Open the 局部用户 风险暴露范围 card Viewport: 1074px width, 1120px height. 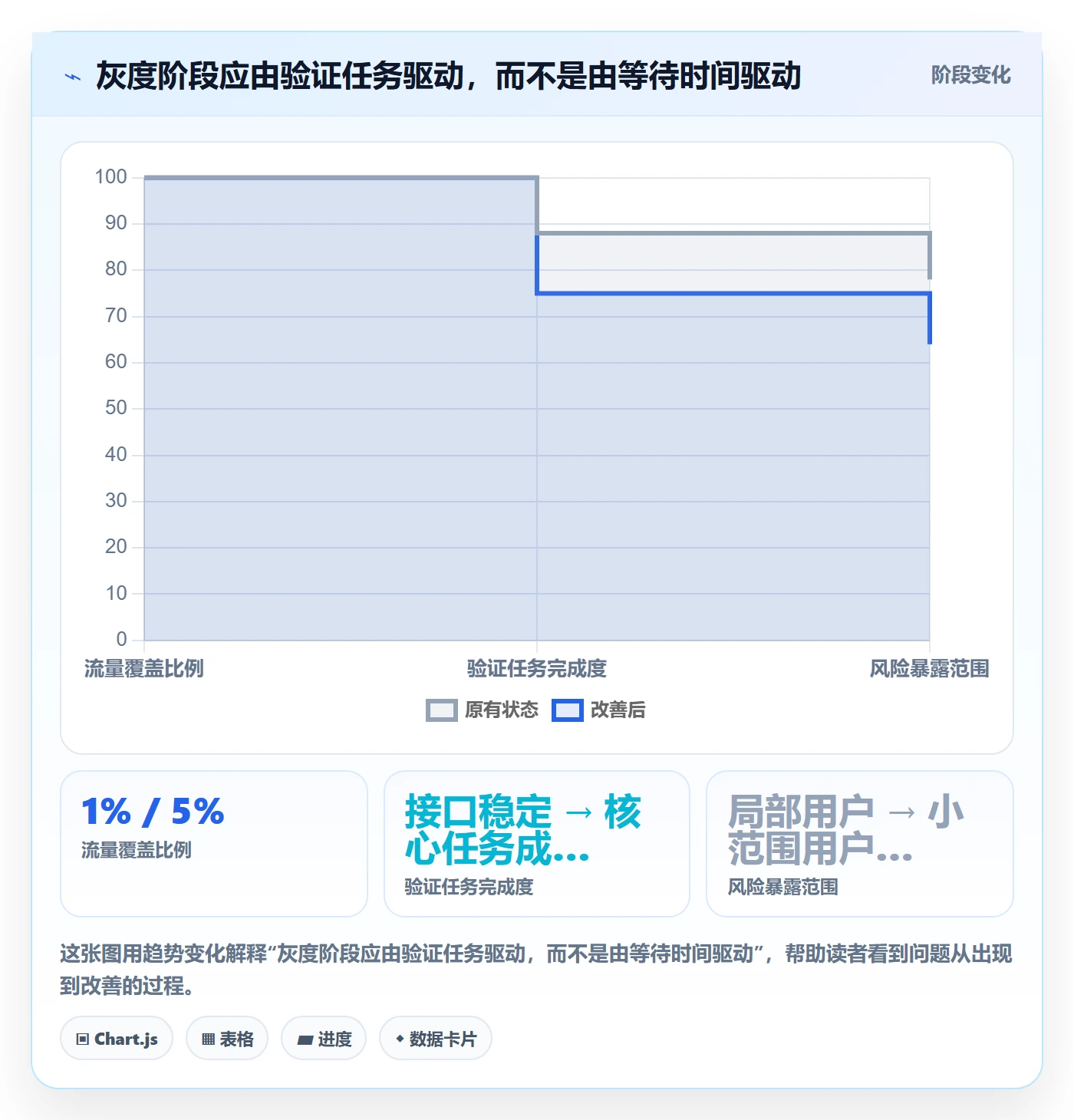(x=860, y=844)
